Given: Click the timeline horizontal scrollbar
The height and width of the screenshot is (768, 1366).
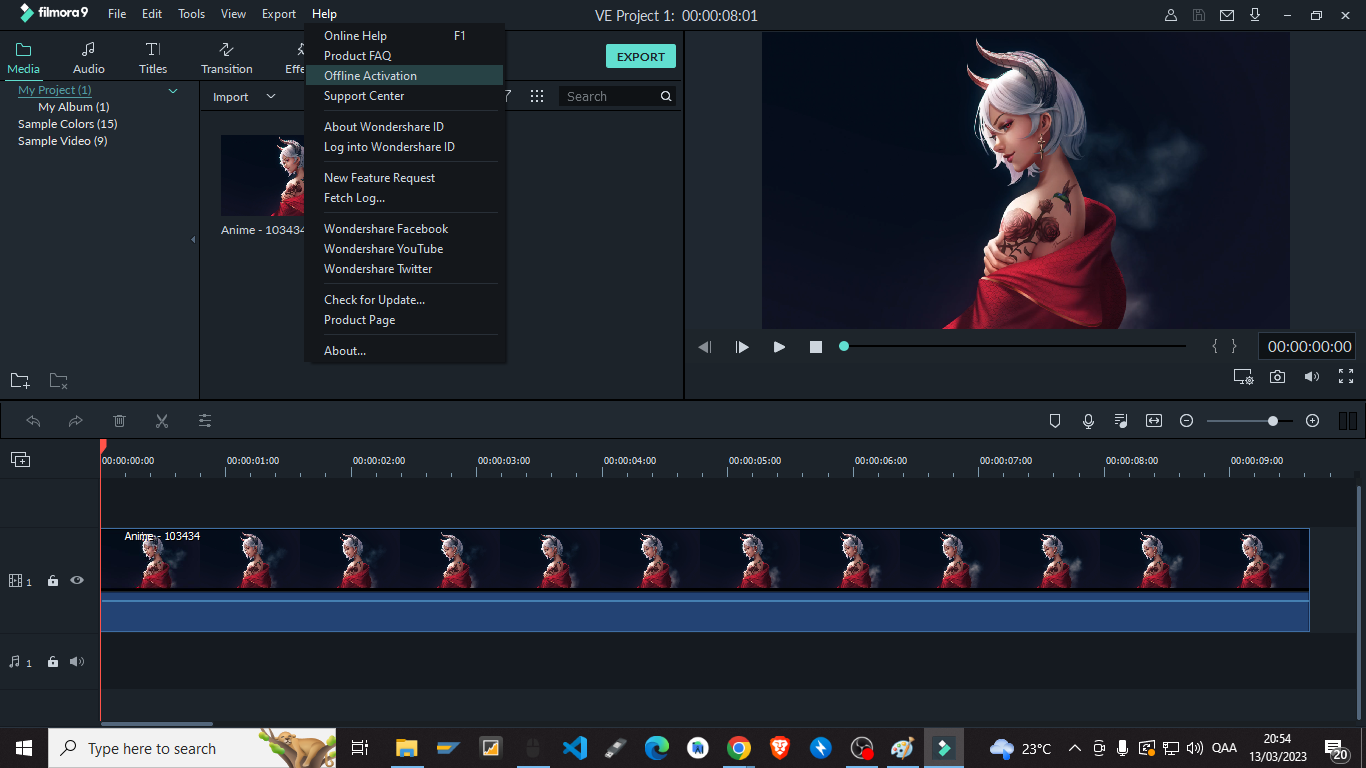Looking at the screenshot, I should tap(157, 723).
